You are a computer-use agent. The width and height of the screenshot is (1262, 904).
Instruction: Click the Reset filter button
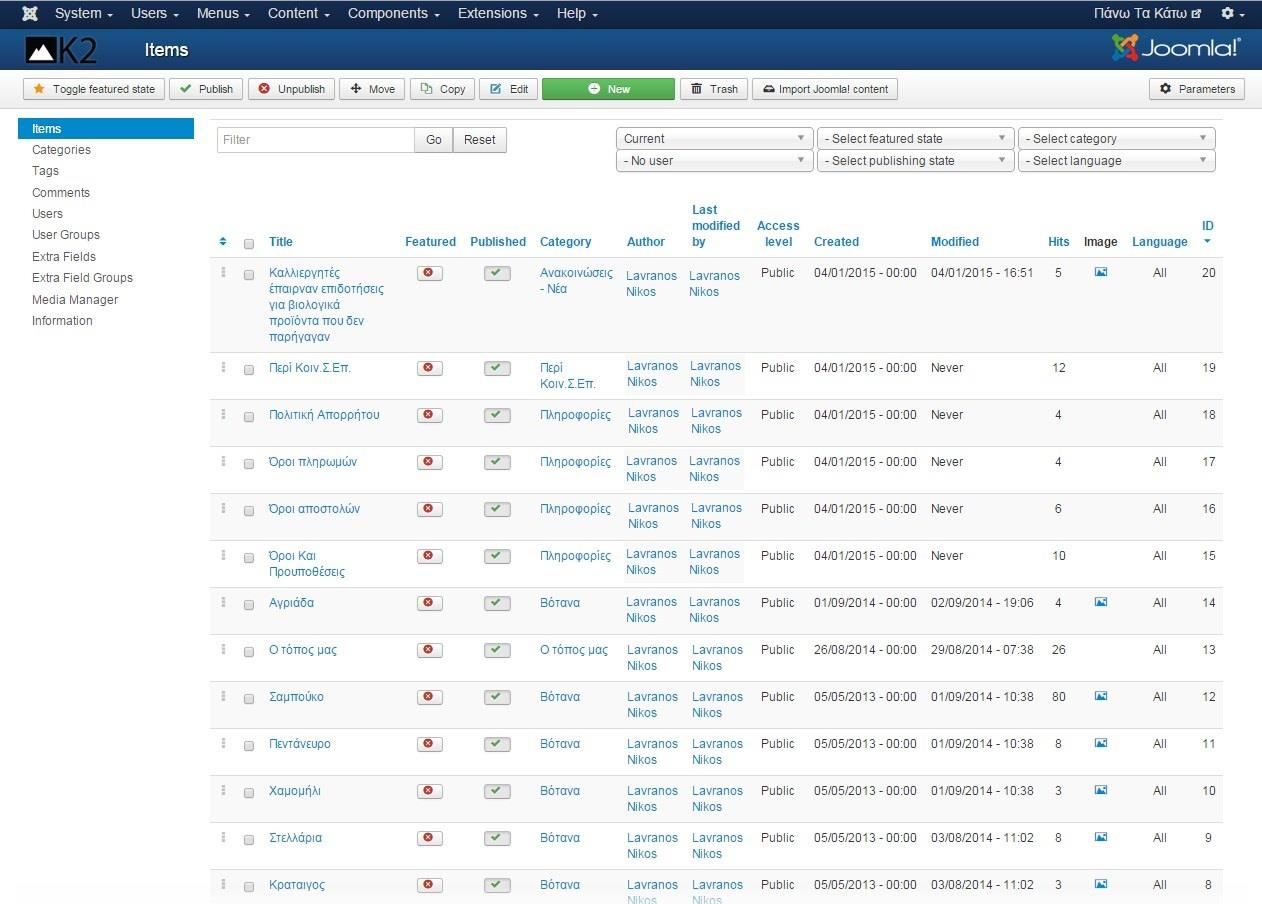pyautogui.click(x=480, y=140)
